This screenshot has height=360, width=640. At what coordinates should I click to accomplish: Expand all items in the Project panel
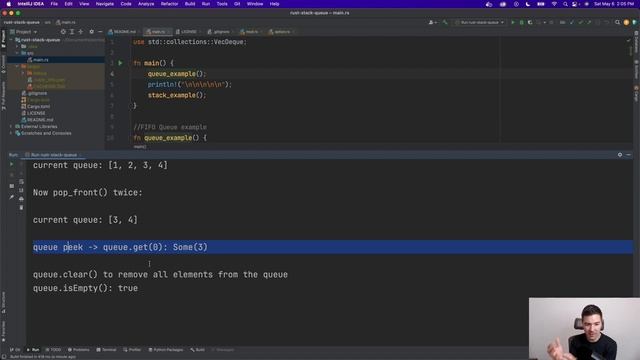[72, 31]
